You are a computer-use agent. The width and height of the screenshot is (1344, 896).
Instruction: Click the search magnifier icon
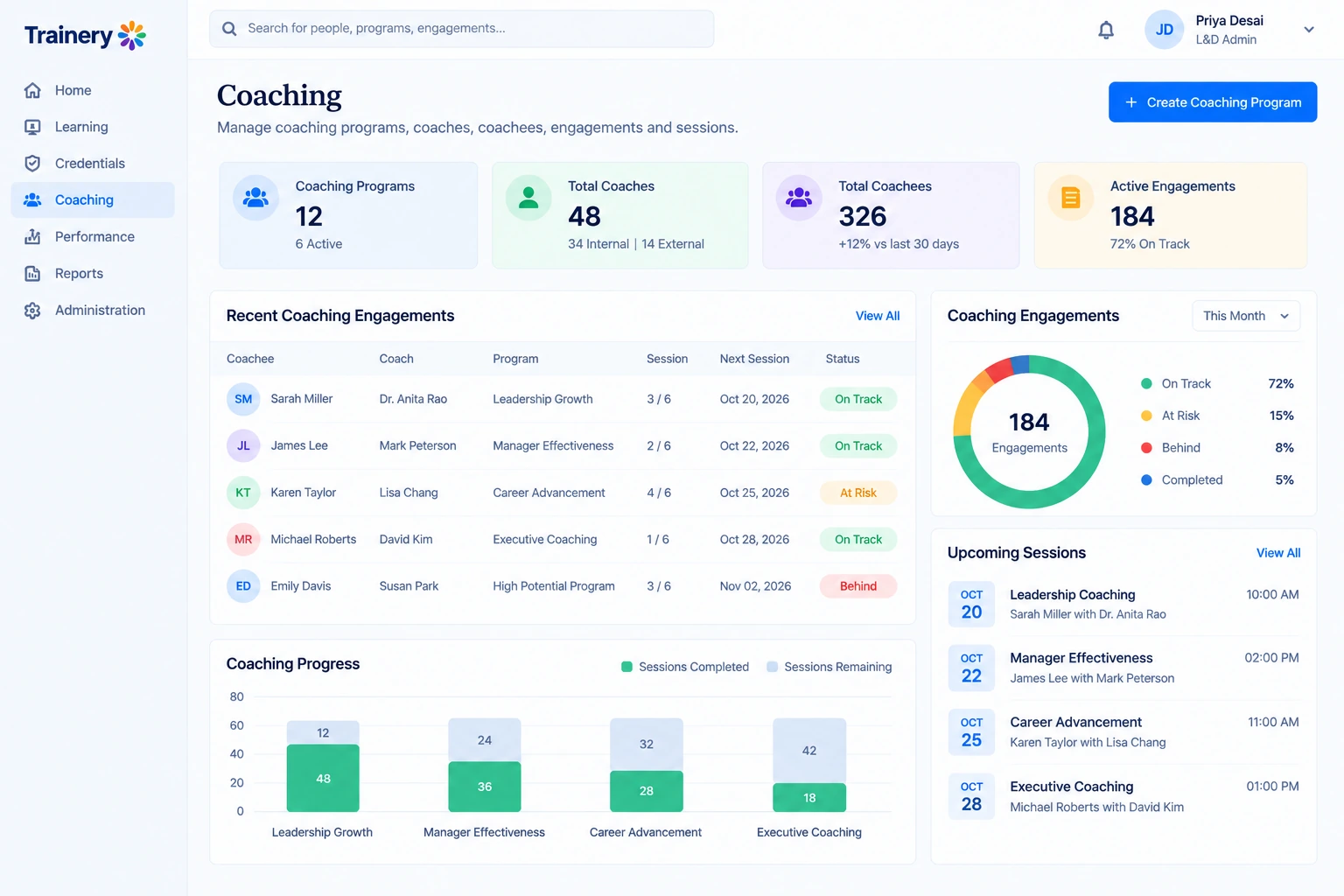pyautogui.click(x=229, y=29)
